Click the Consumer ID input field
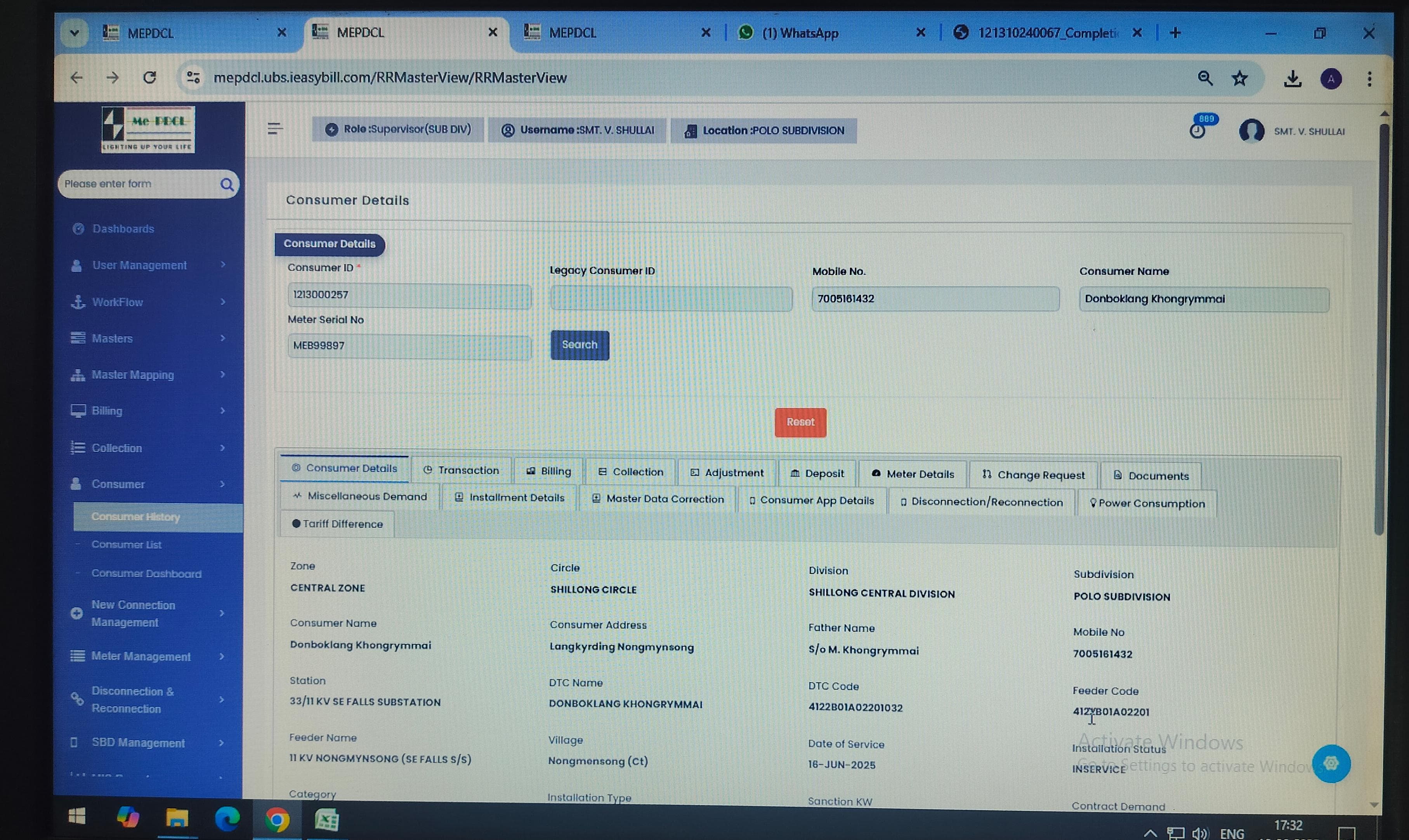1409x840 pixels. pyautogui.click(x=409, y=295)
